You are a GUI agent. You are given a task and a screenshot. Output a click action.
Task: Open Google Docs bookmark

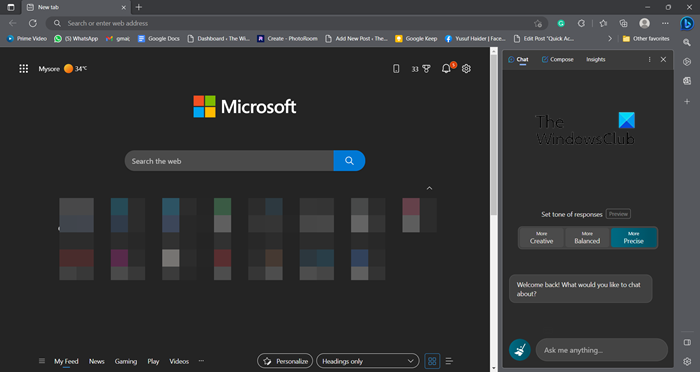click(158, 39)
